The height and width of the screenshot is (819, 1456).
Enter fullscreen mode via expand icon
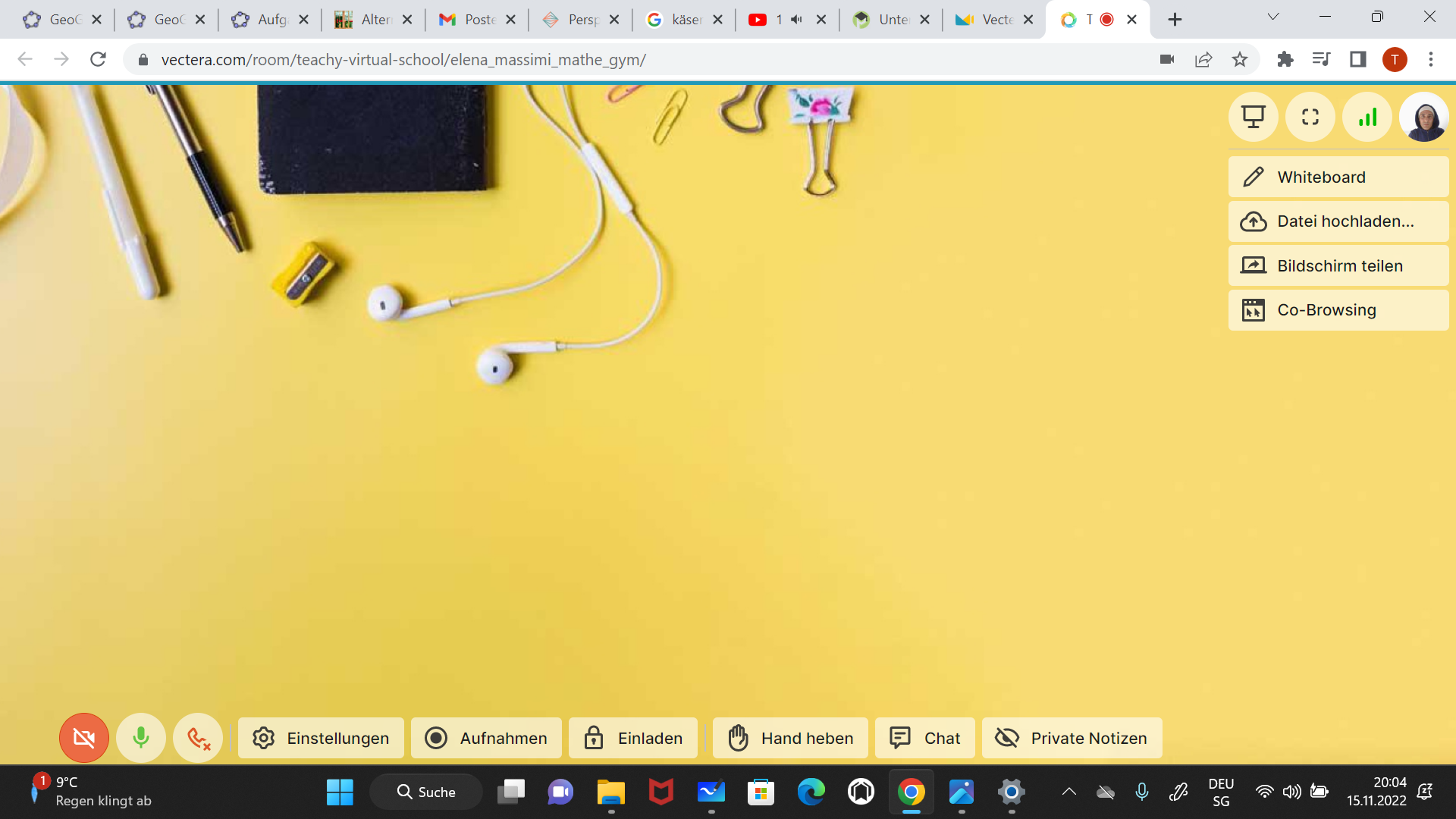pyautogui.click(x=1310, y=117)
